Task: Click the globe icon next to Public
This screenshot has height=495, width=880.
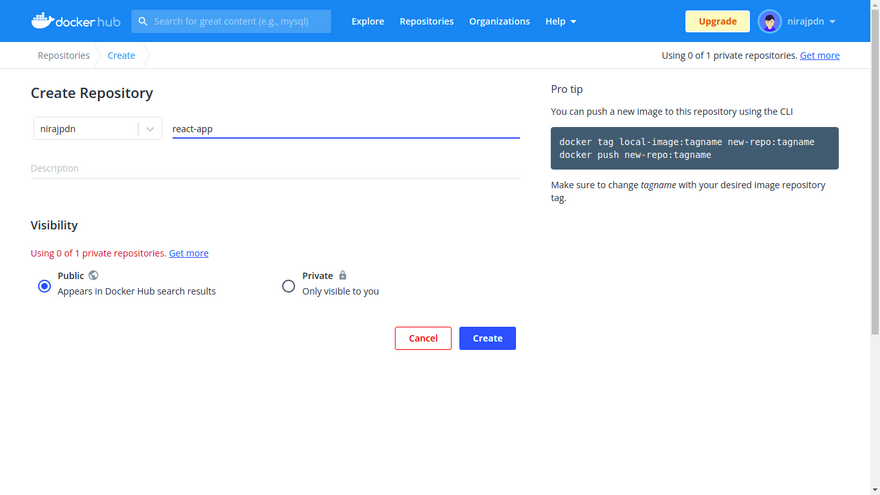Action: 94,275
